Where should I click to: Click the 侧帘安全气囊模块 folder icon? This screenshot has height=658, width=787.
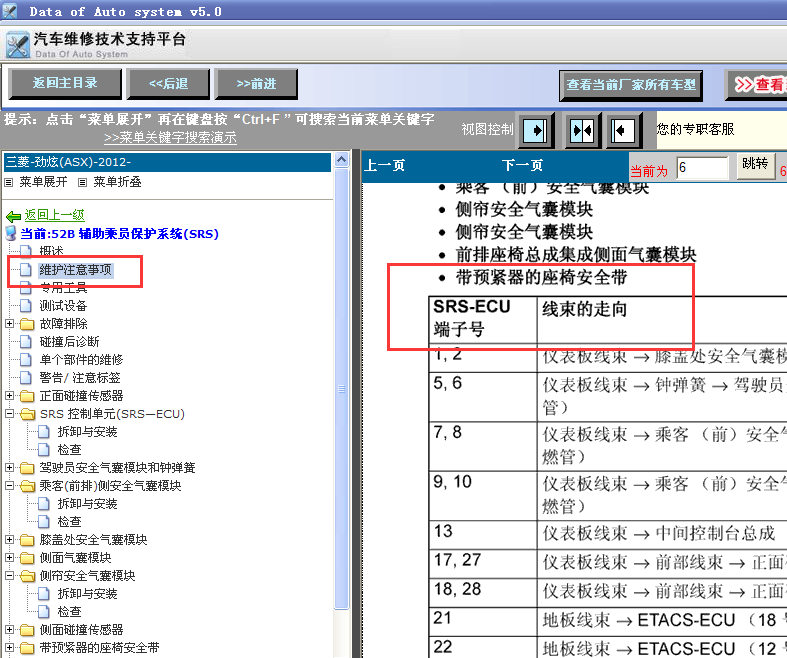coord(27,576)
